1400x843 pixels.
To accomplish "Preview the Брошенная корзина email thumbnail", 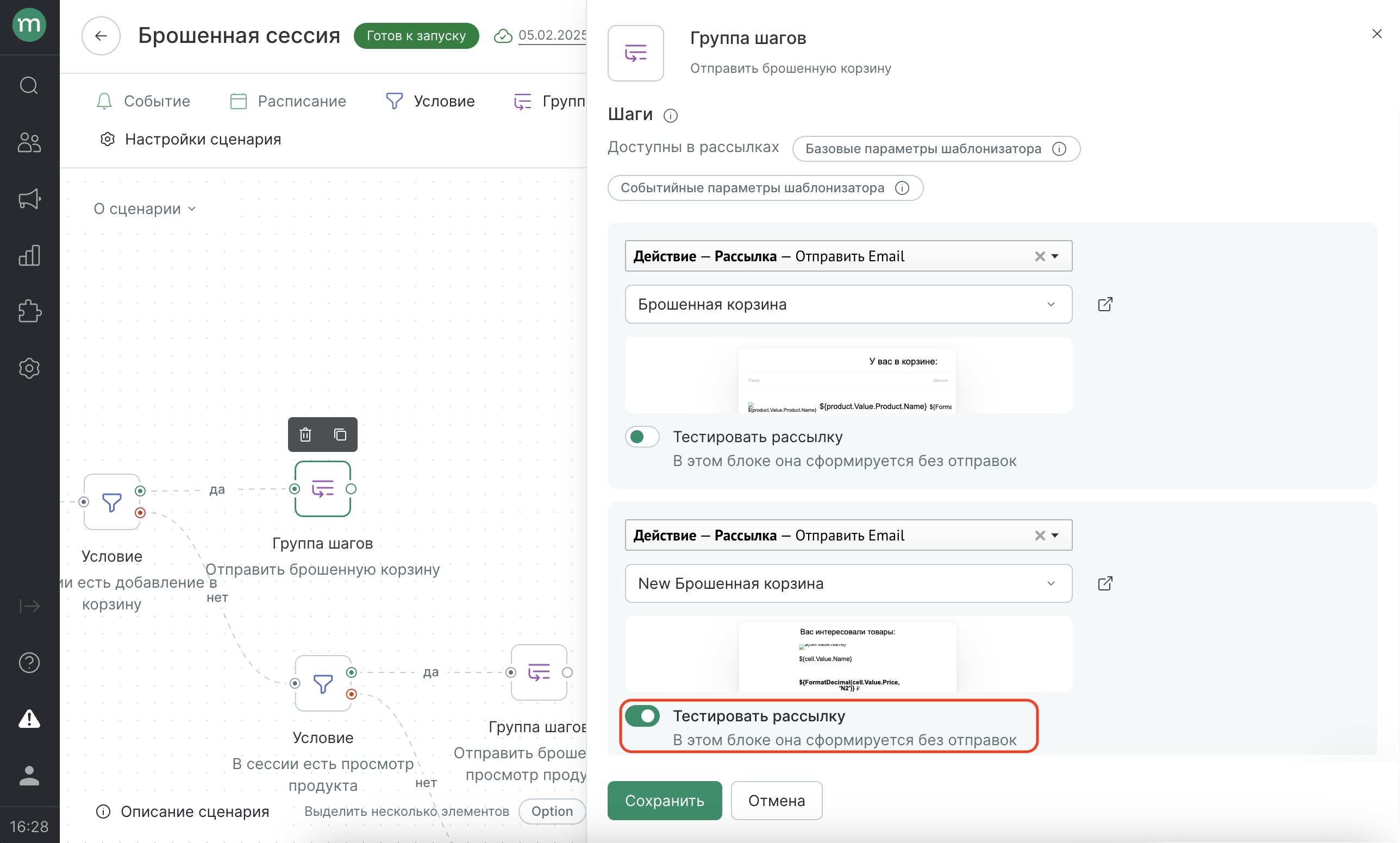I will point(848,375).
